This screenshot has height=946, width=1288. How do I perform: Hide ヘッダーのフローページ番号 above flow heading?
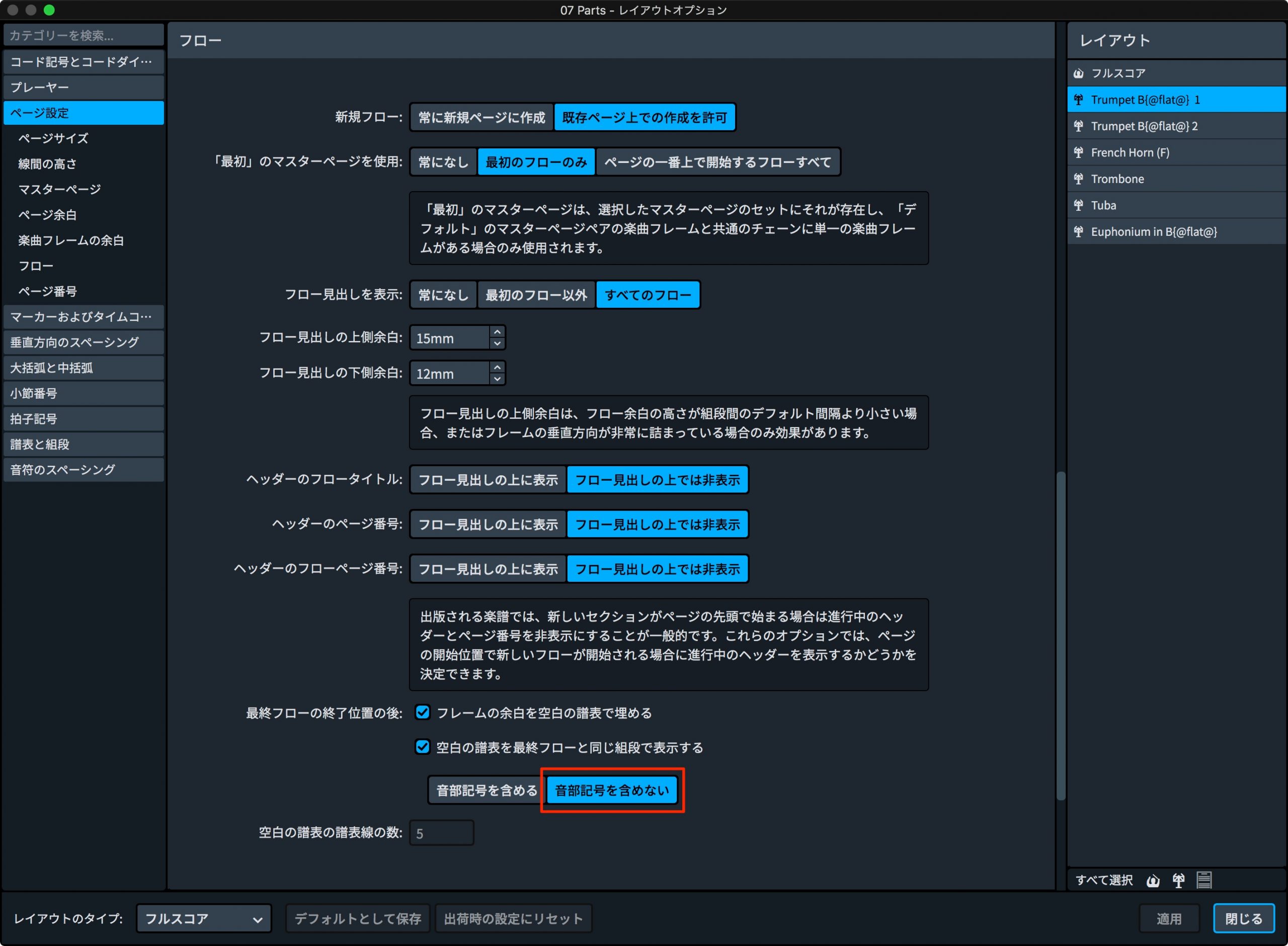658,569
